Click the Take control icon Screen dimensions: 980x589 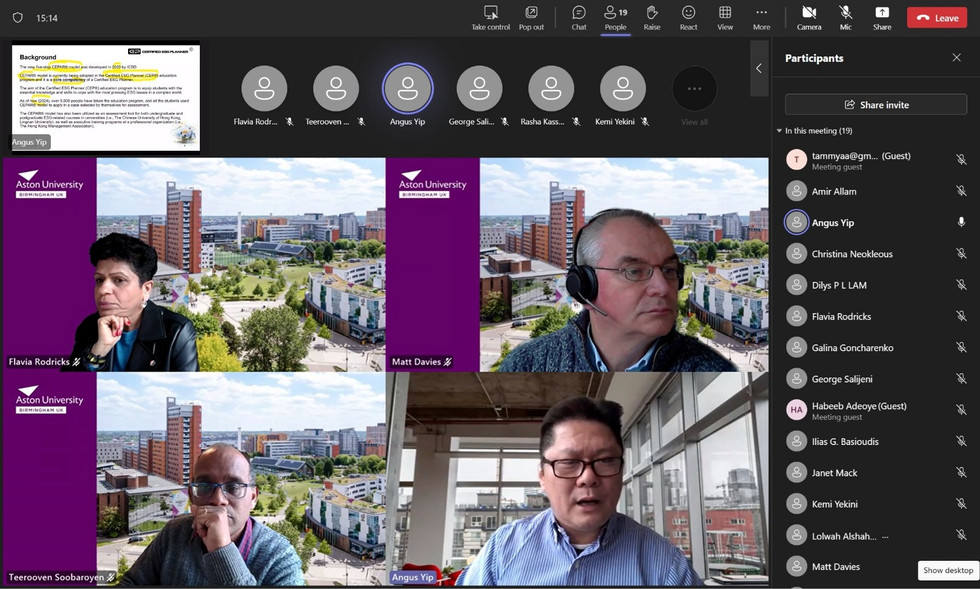pyautogui.click(x=491, y=17)
